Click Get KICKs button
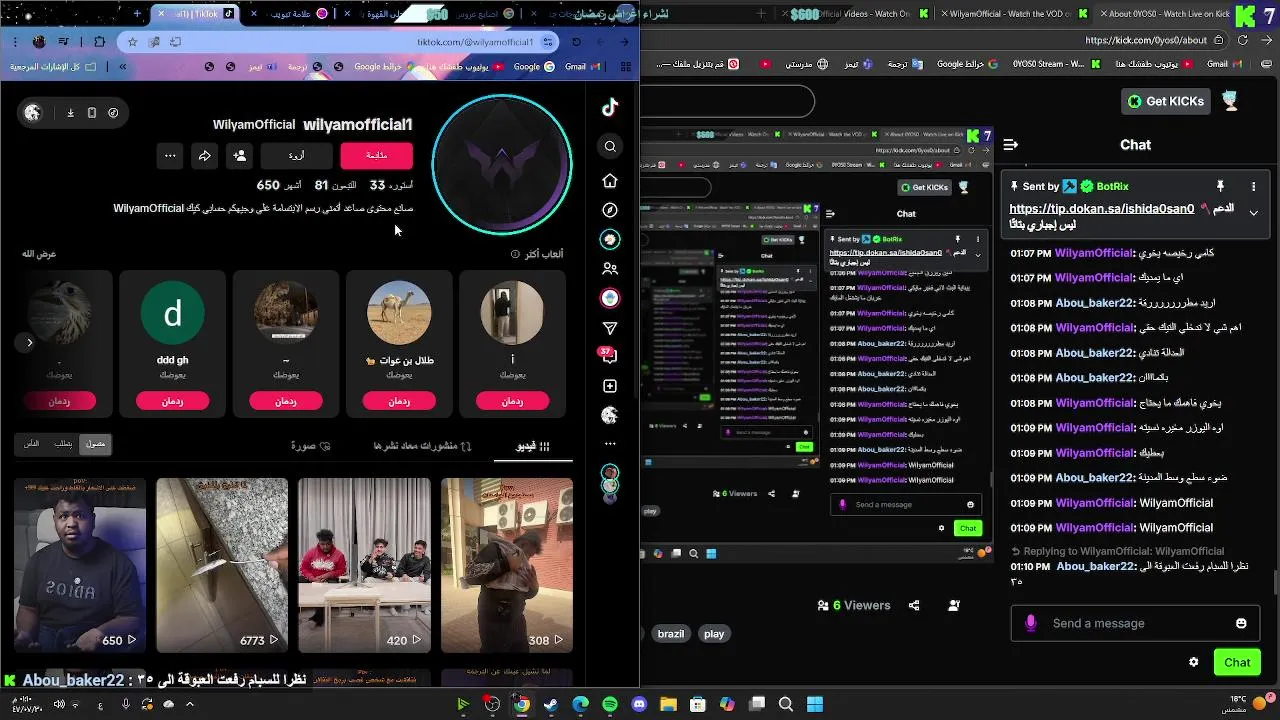 point(1166,101)
